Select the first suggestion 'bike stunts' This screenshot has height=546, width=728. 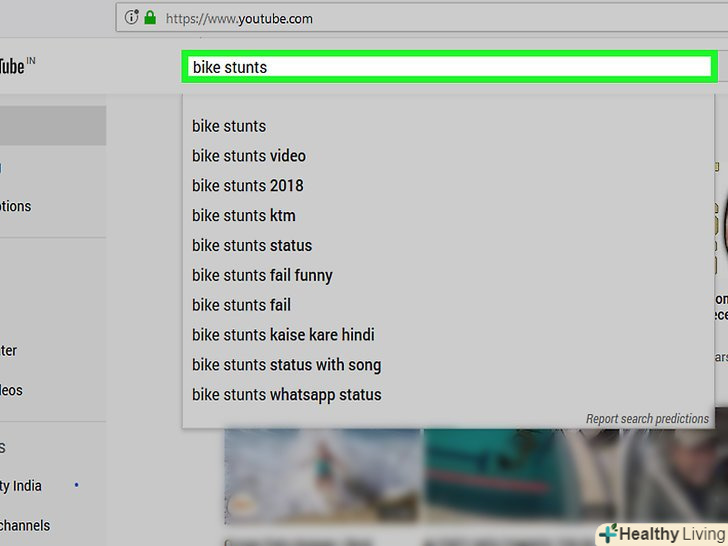click(448, 126)
